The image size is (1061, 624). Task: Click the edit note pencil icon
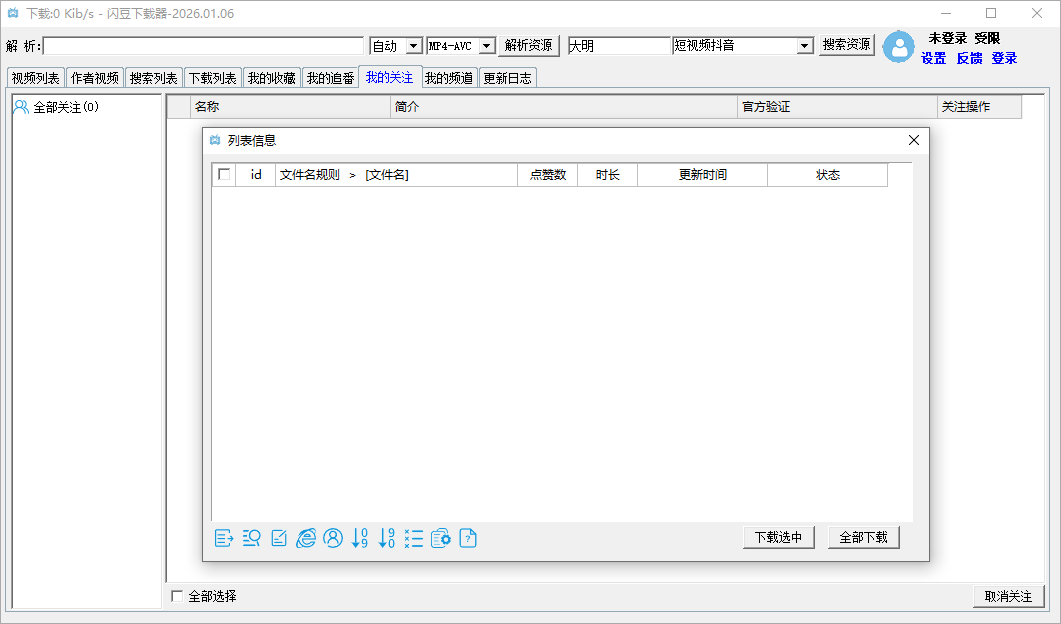[x=279, y=538]
